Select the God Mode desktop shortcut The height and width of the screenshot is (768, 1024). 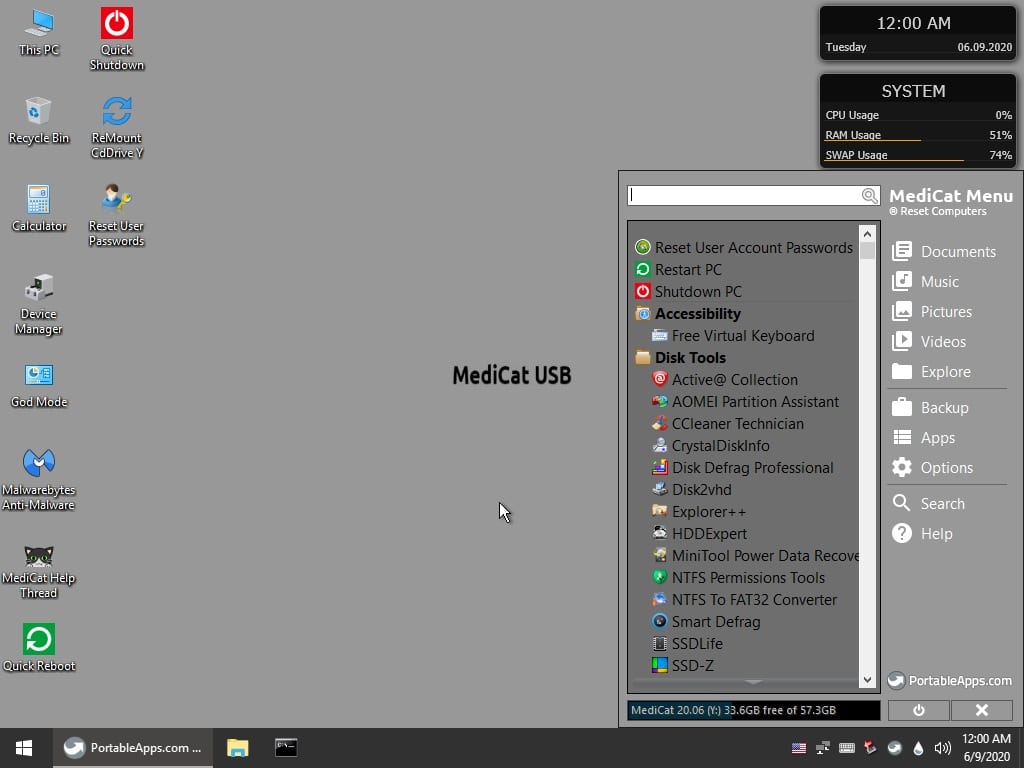pyautogui.click(x=39, y=385)
